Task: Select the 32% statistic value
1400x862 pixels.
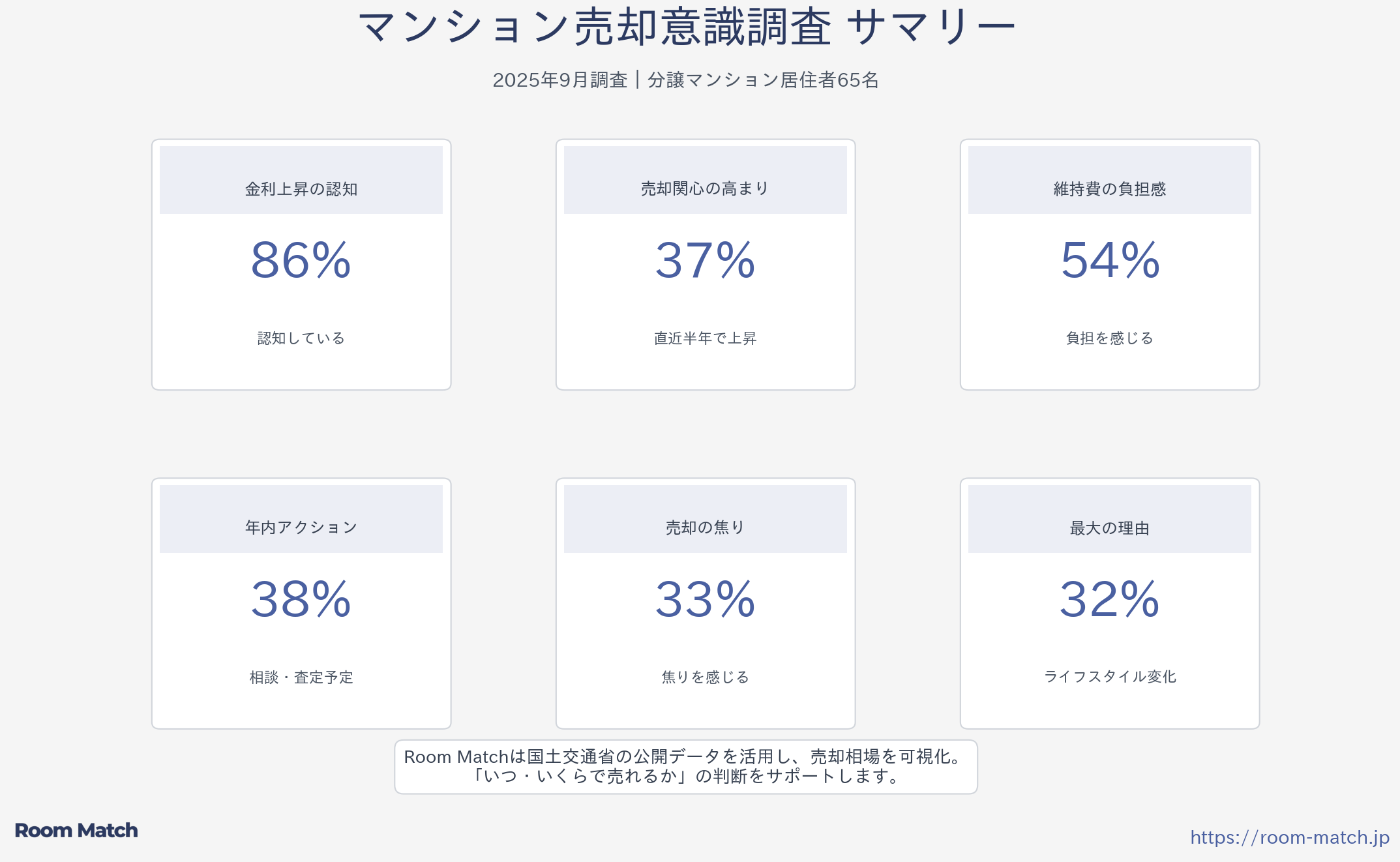Action: [1110, 599]
